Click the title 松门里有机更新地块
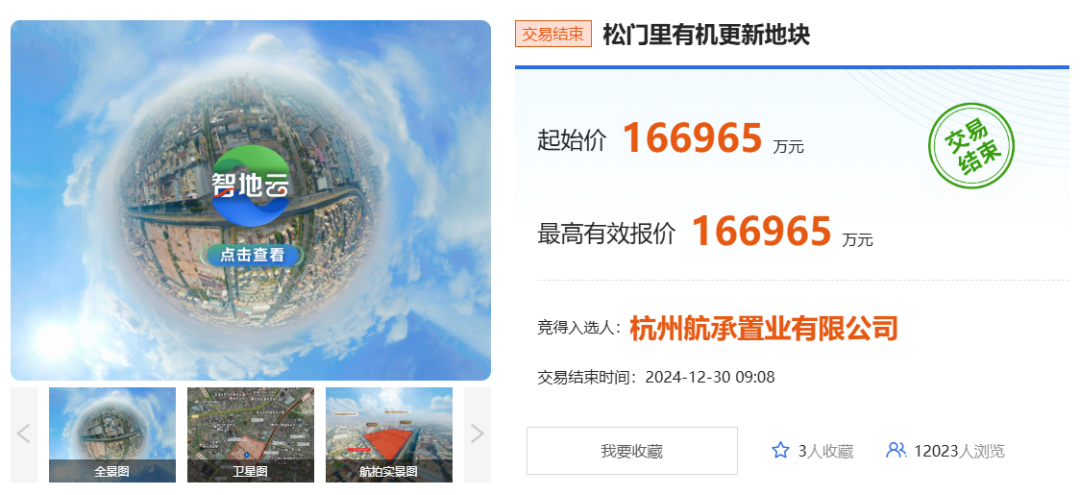The height and width of the screenshot is (495, 1080). click(706, 34)
